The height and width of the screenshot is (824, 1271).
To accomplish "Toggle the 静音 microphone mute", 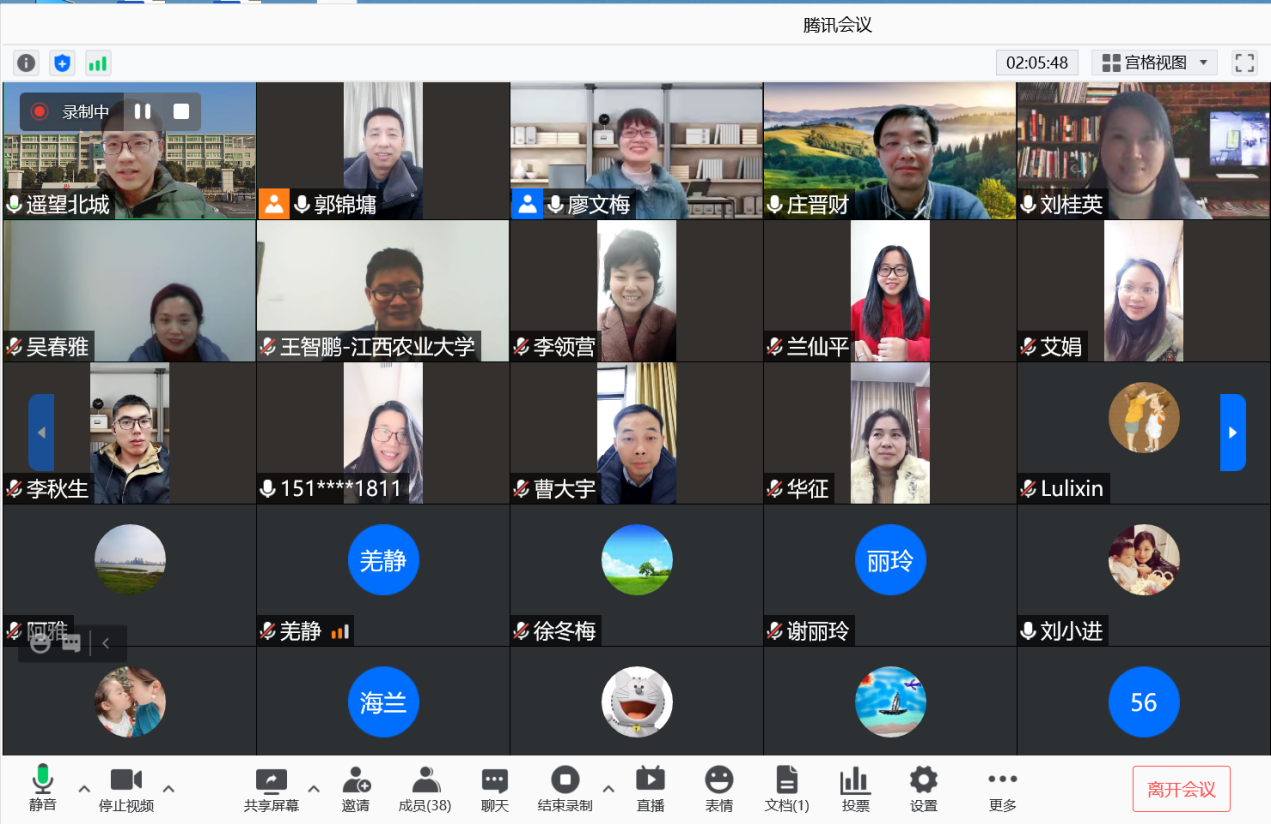I will tap(42, 789).
